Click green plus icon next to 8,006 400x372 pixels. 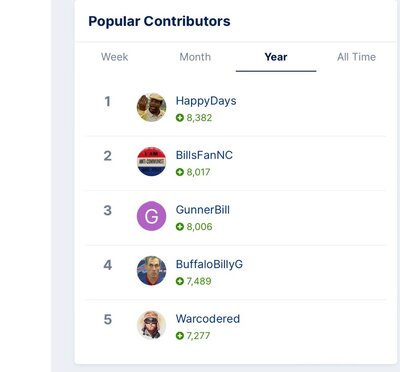tap(180, 227)
